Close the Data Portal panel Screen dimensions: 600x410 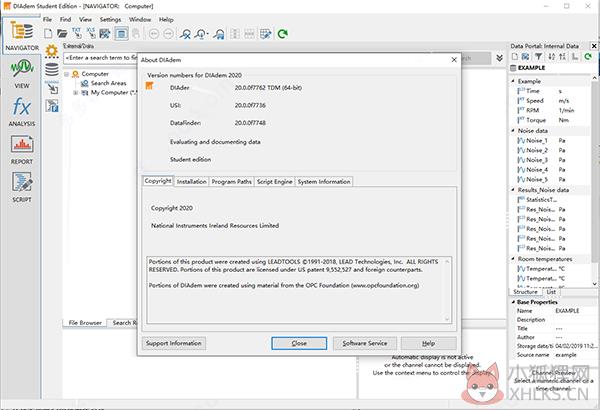coord(594,46)
